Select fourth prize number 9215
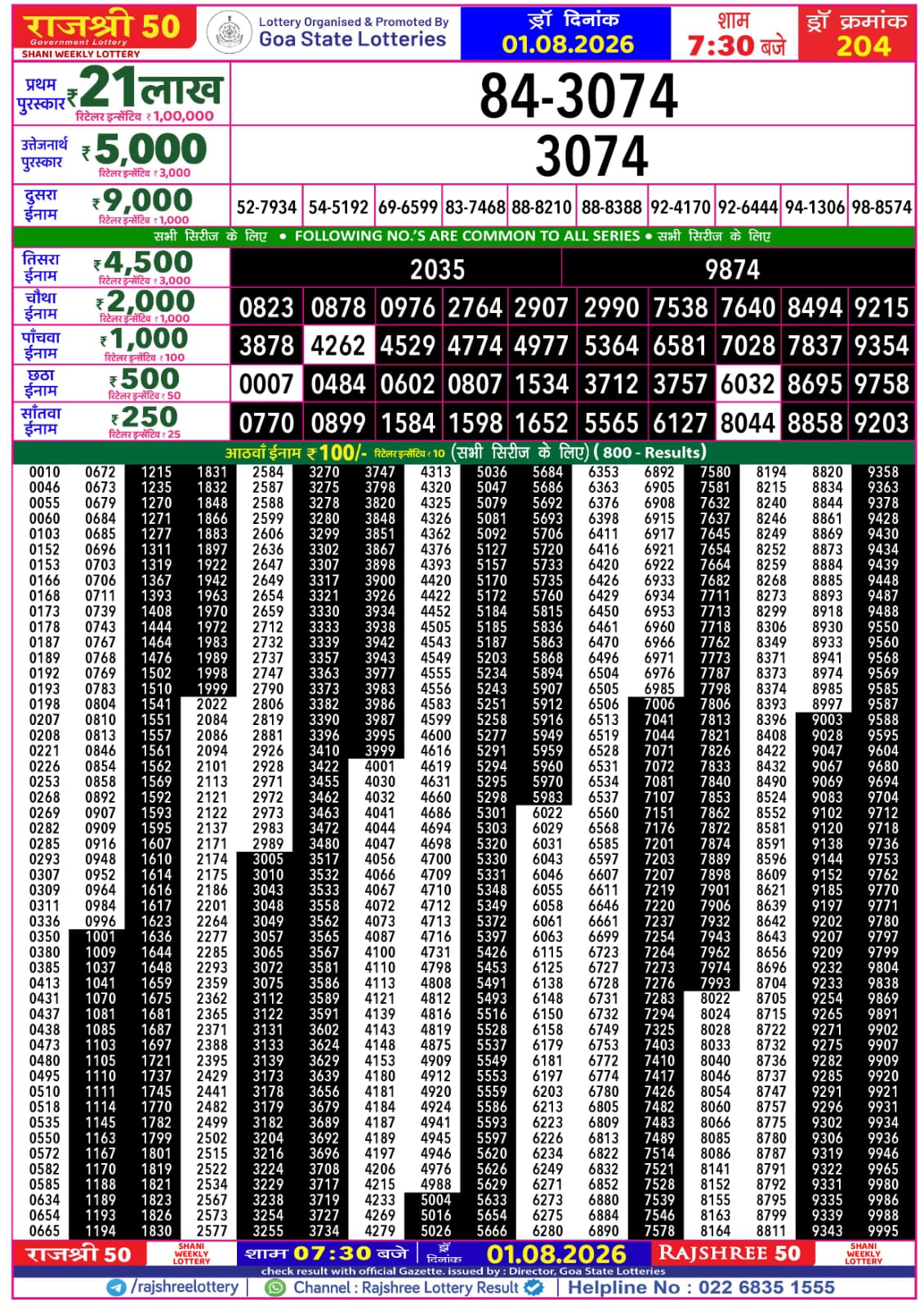 click(x=882, y=308)
